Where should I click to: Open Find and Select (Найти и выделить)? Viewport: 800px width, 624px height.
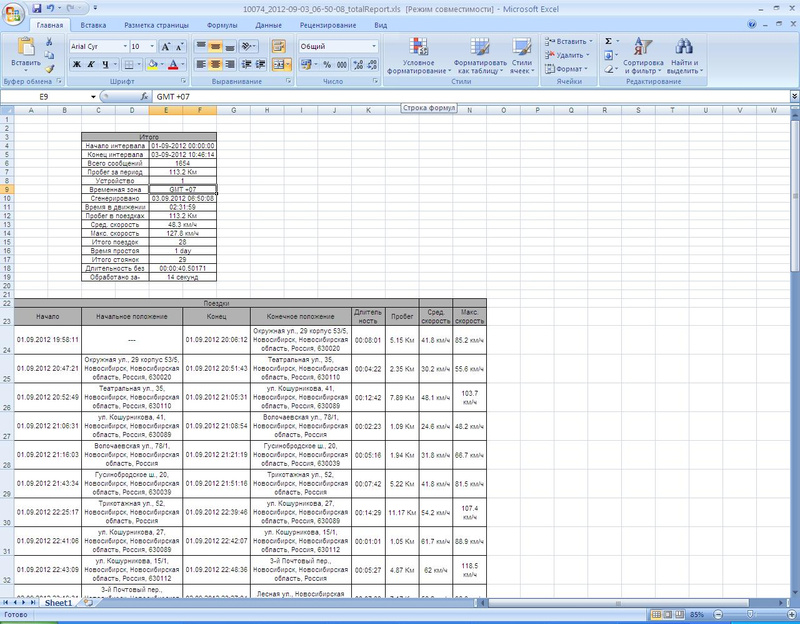683,55
